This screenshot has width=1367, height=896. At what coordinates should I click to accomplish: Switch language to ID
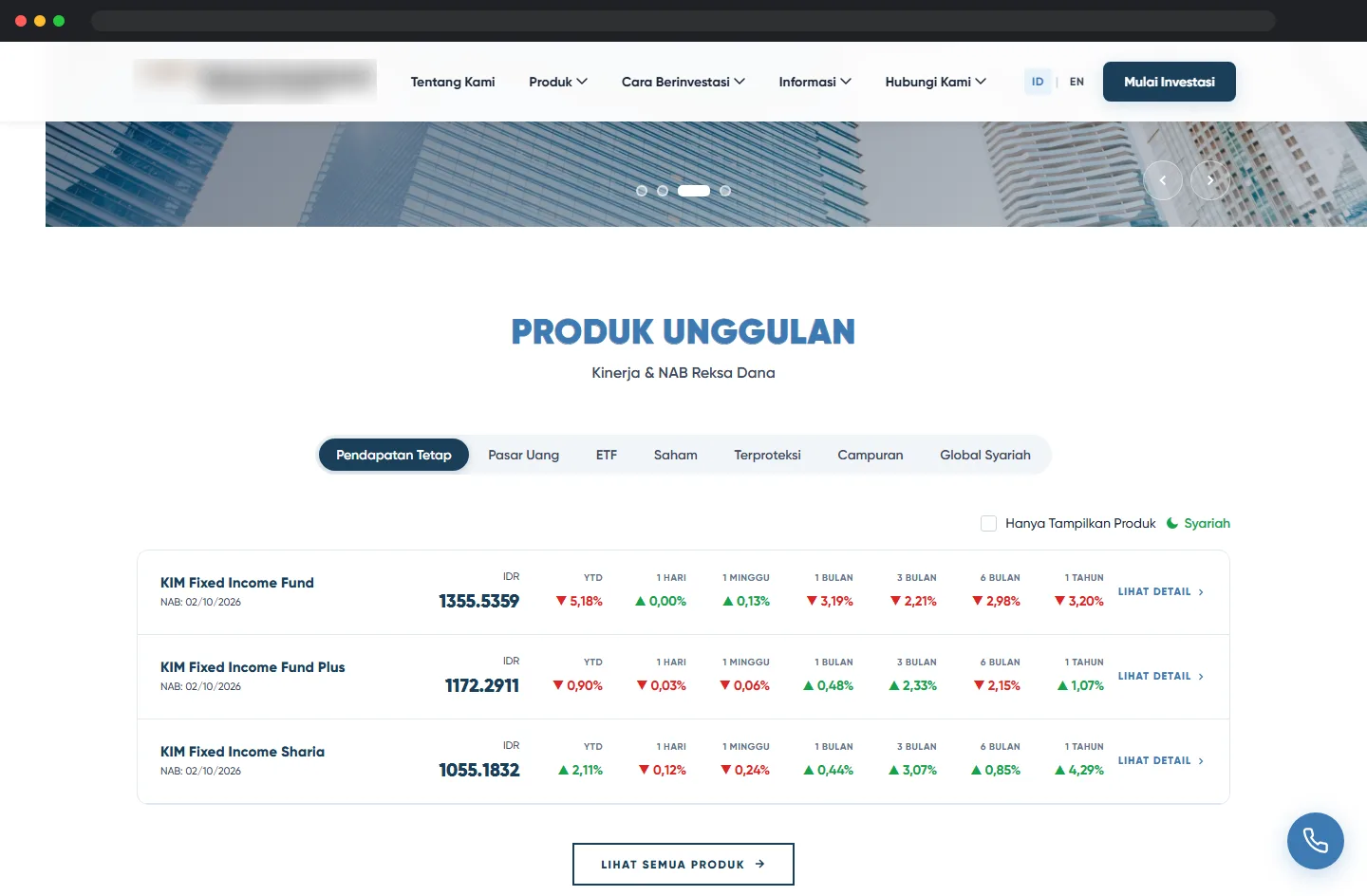point(1038,82)
